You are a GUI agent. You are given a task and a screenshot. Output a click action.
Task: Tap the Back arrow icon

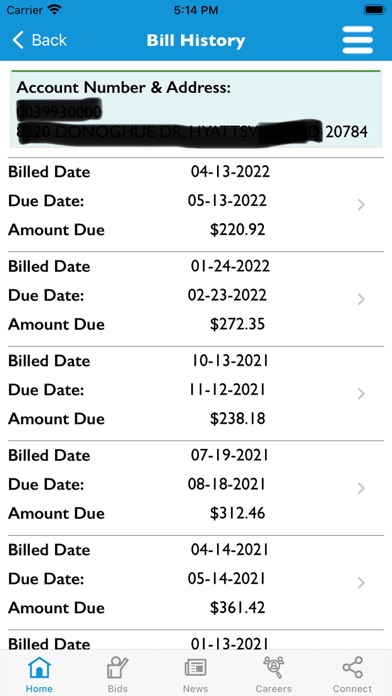[x=18, y=40]
